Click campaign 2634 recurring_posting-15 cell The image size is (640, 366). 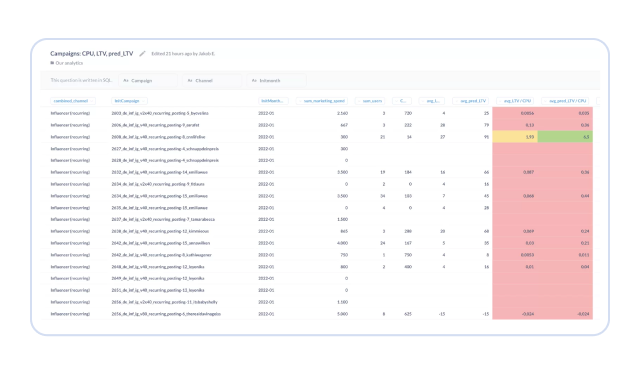[160, 196]
